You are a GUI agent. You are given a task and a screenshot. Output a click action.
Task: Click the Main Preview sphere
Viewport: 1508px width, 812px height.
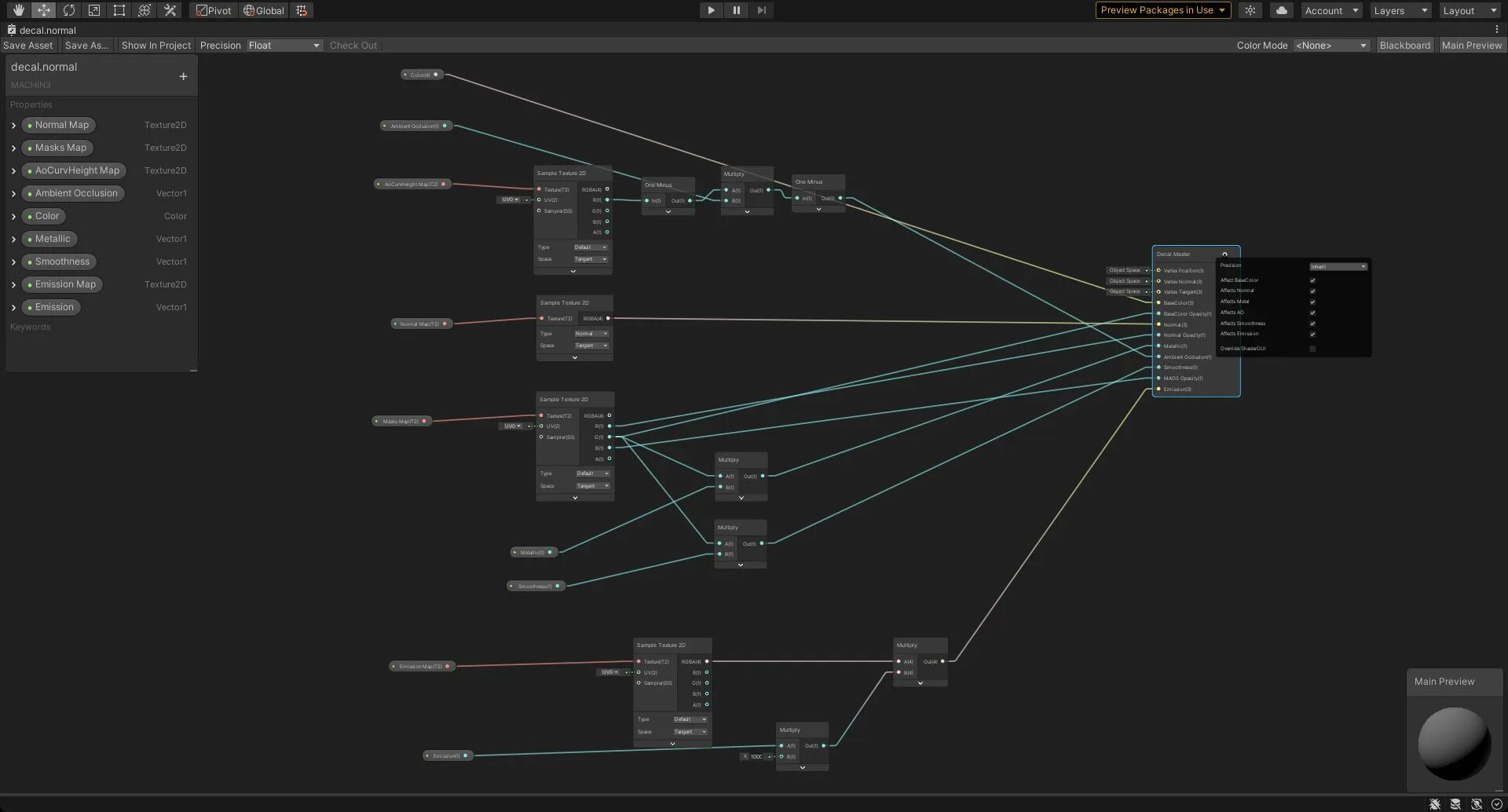coord(1455,744)
